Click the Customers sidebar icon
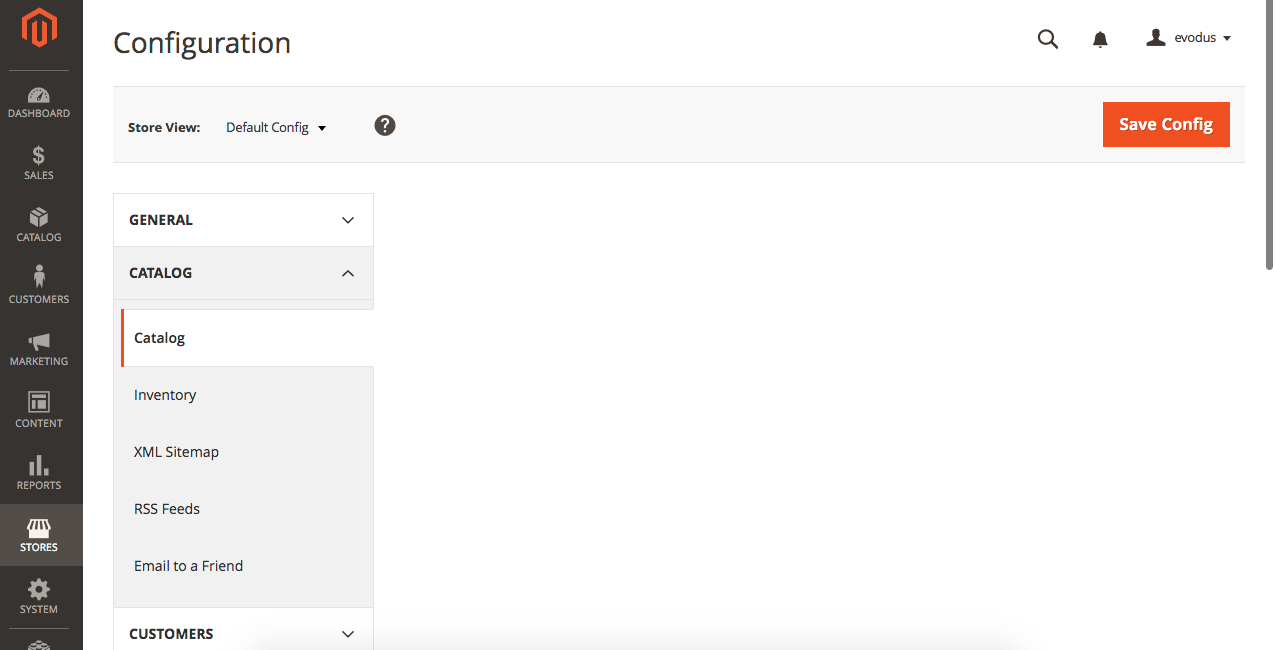Viewport: 1275px width, 650px height. pos(39,284)
